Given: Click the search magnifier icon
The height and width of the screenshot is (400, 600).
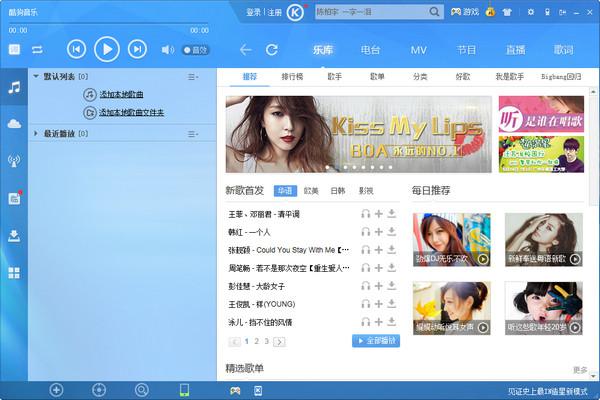Looking at the screenshot, I should [434, 12].
